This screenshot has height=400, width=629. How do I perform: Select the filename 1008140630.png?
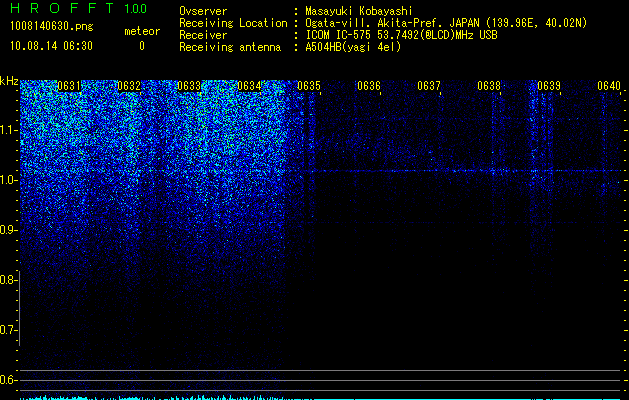pos(52,27)
